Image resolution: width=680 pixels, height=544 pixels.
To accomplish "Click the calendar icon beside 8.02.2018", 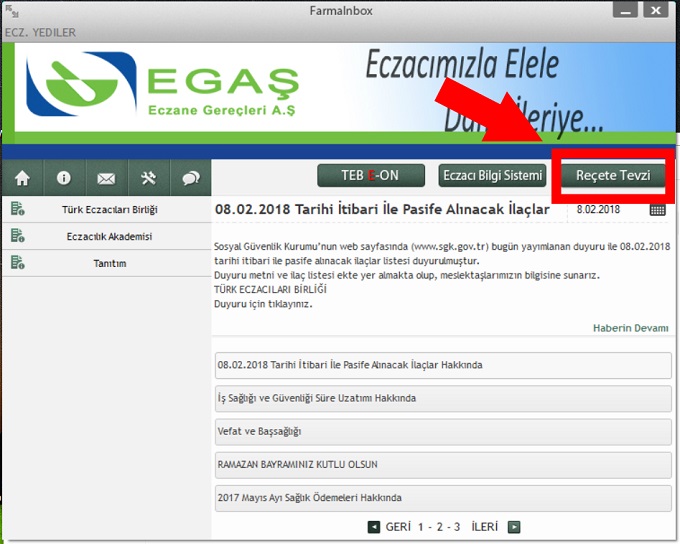I will [x=657, y=210].
